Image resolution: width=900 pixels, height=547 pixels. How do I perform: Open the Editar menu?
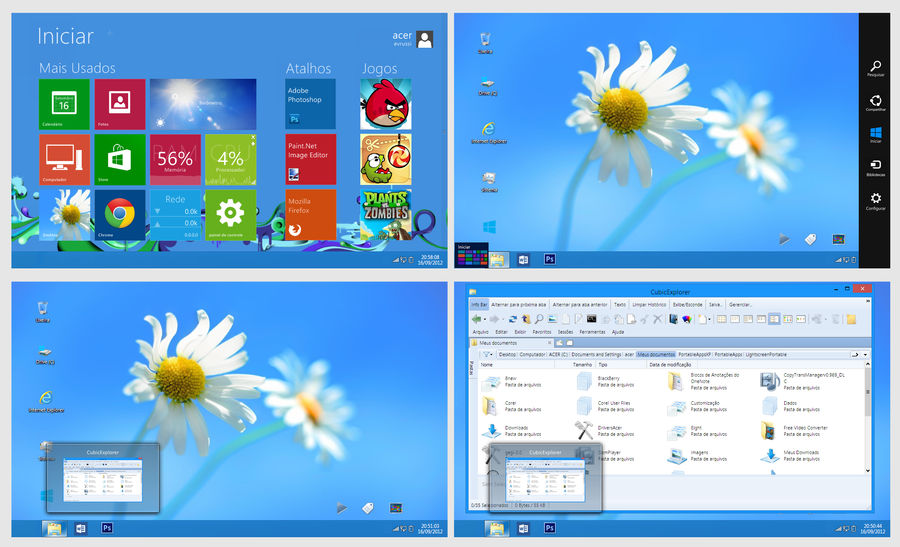[x=501, y=332]
